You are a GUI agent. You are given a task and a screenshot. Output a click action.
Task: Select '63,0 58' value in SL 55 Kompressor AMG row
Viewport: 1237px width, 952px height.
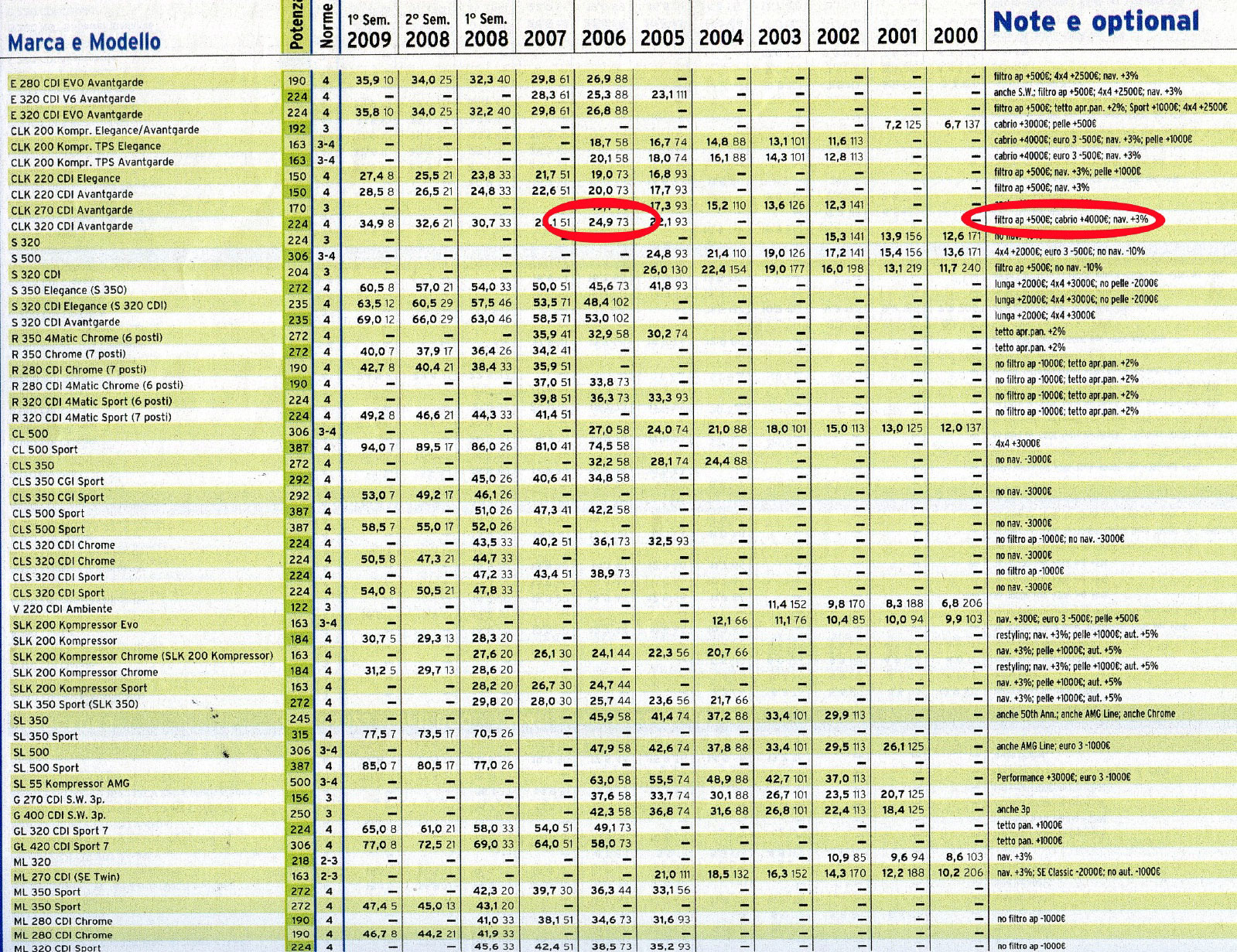(x=610, y=781)
